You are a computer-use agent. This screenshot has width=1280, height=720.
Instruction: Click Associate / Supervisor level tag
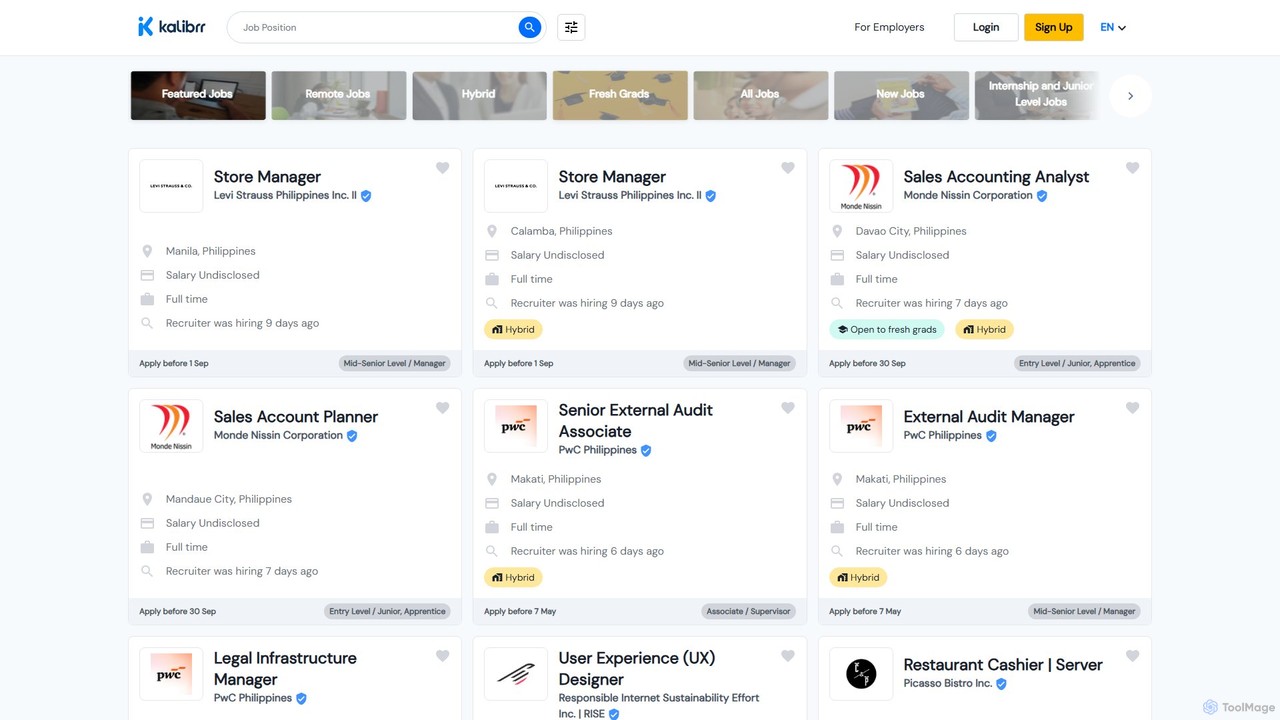749,611
